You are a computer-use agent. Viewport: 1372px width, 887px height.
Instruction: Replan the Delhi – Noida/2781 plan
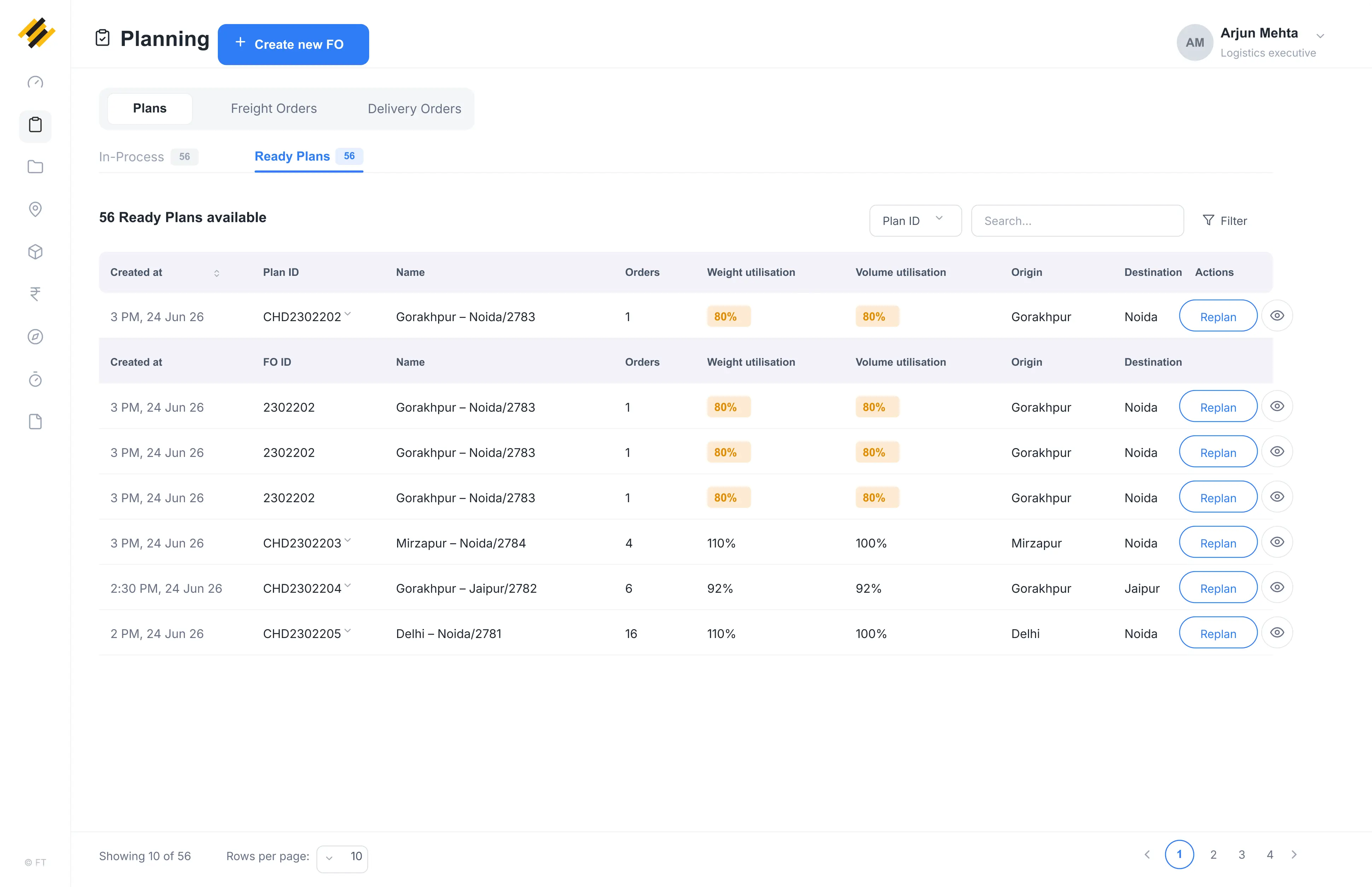(x=1218, y=632)
